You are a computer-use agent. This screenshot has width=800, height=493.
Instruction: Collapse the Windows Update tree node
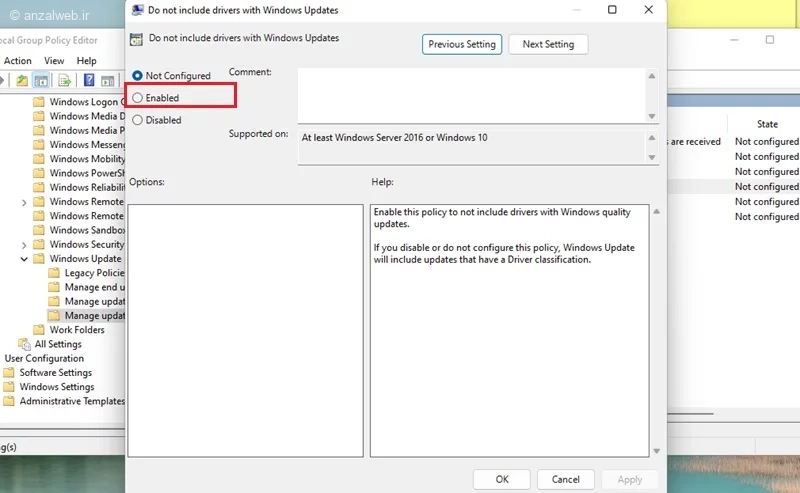[x=24, y=259]
